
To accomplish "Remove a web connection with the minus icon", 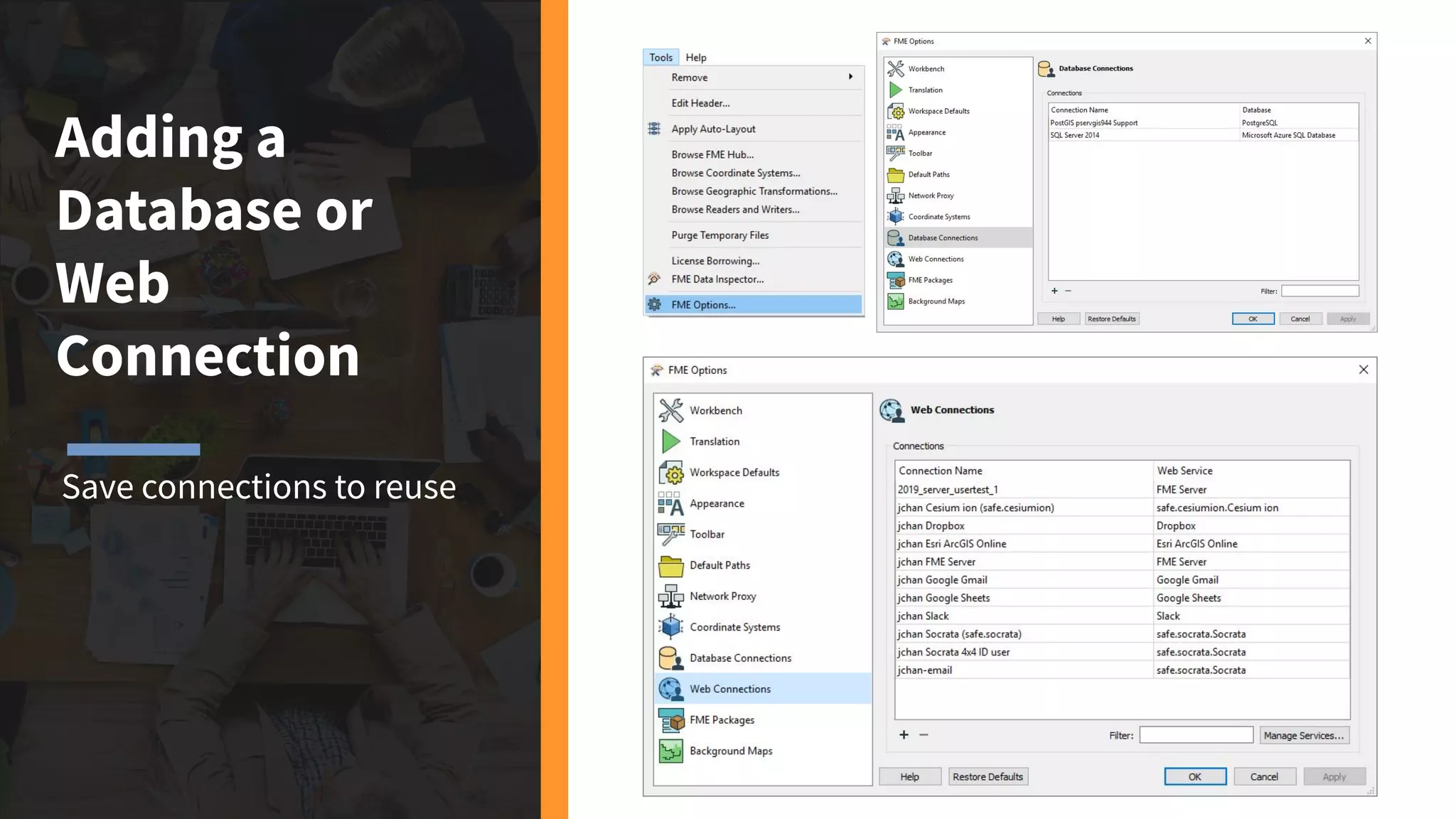I will tap(924, 735).
